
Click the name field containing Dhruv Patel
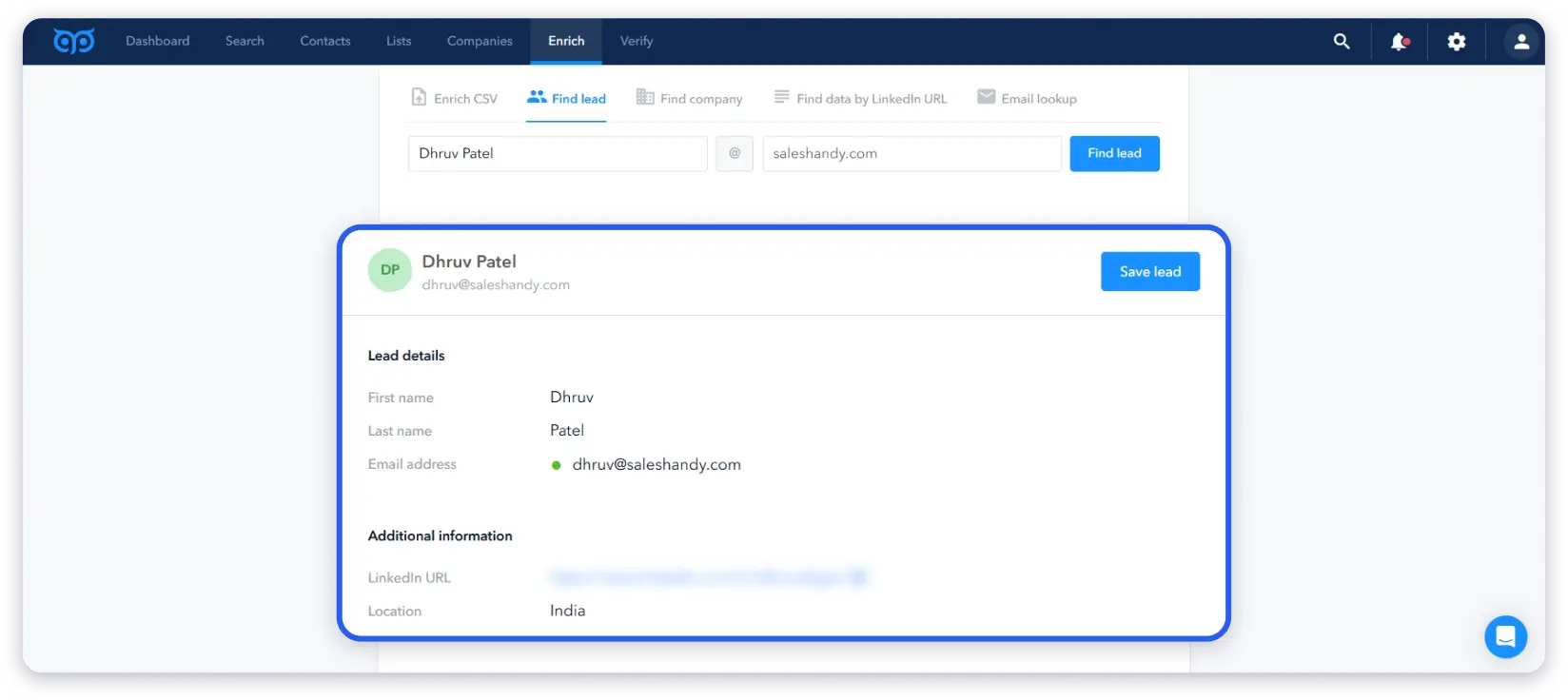tap(558, 153)
